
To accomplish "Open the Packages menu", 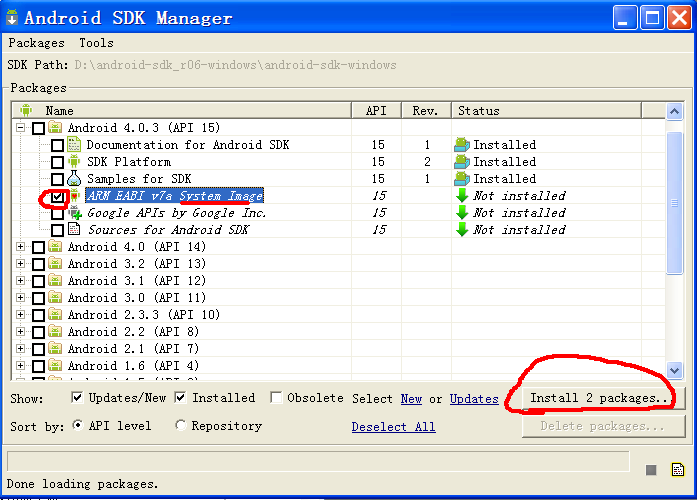I will (x=36, y=43).
